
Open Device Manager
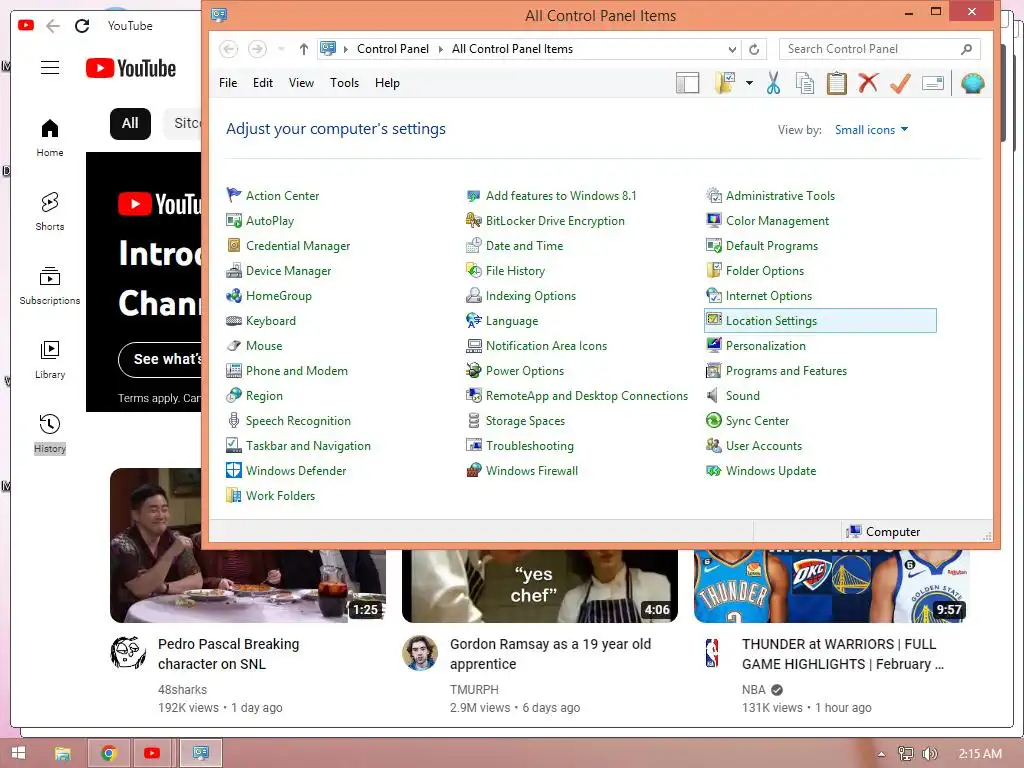point(288,271)
